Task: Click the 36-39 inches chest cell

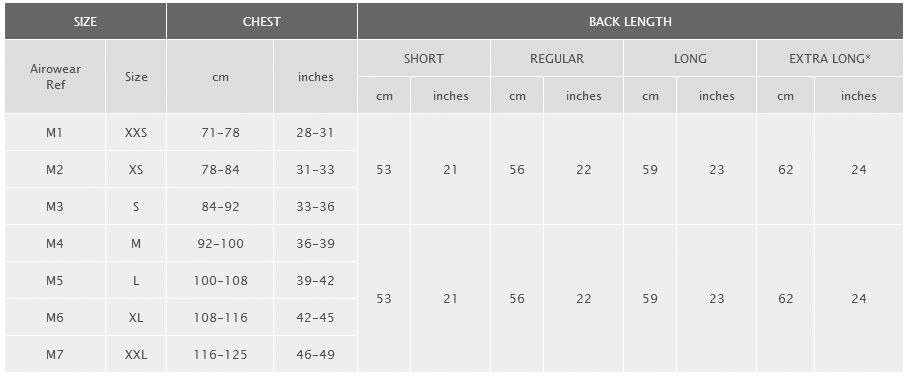Action: tap(315, 244)
